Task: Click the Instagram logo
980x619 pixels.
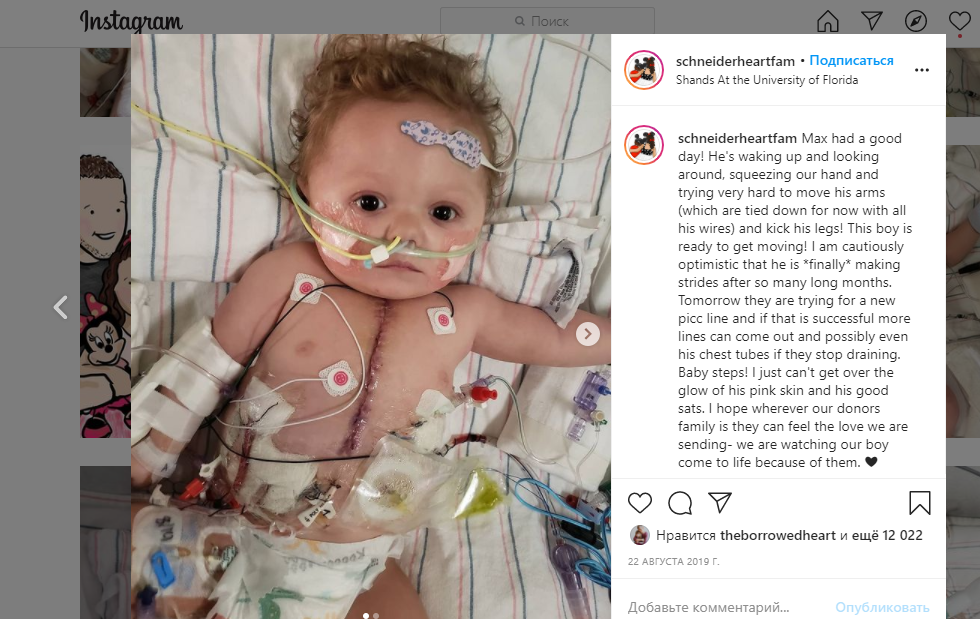Action: coord(131,22)
